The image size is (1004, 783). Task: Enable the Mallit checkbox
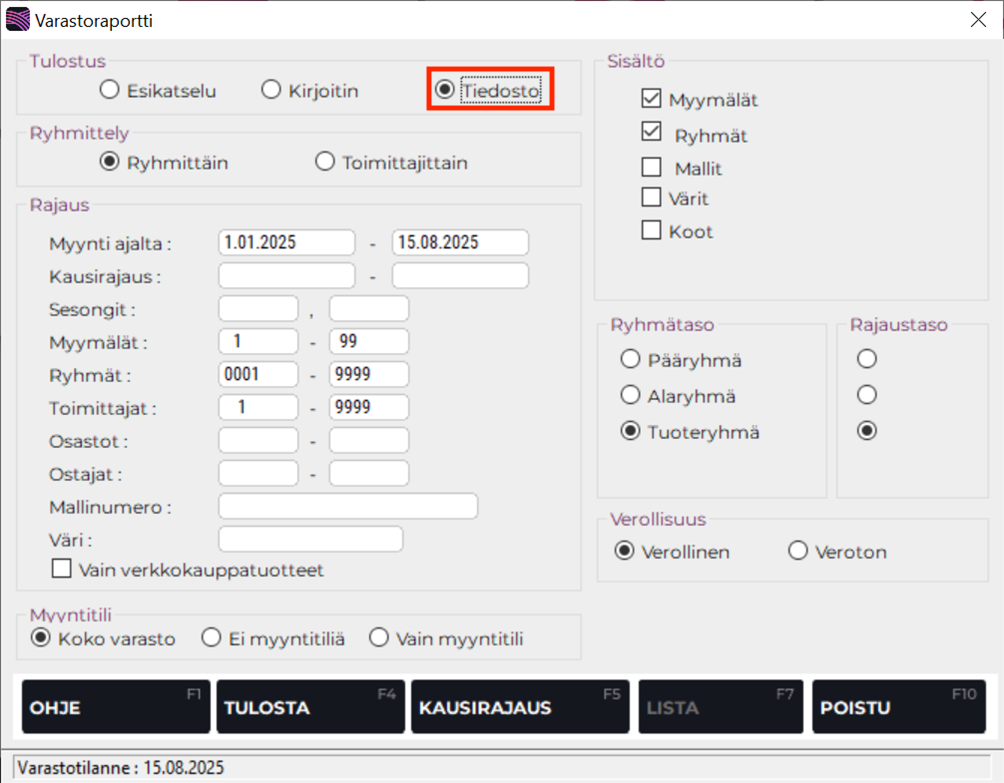(651, 166)
